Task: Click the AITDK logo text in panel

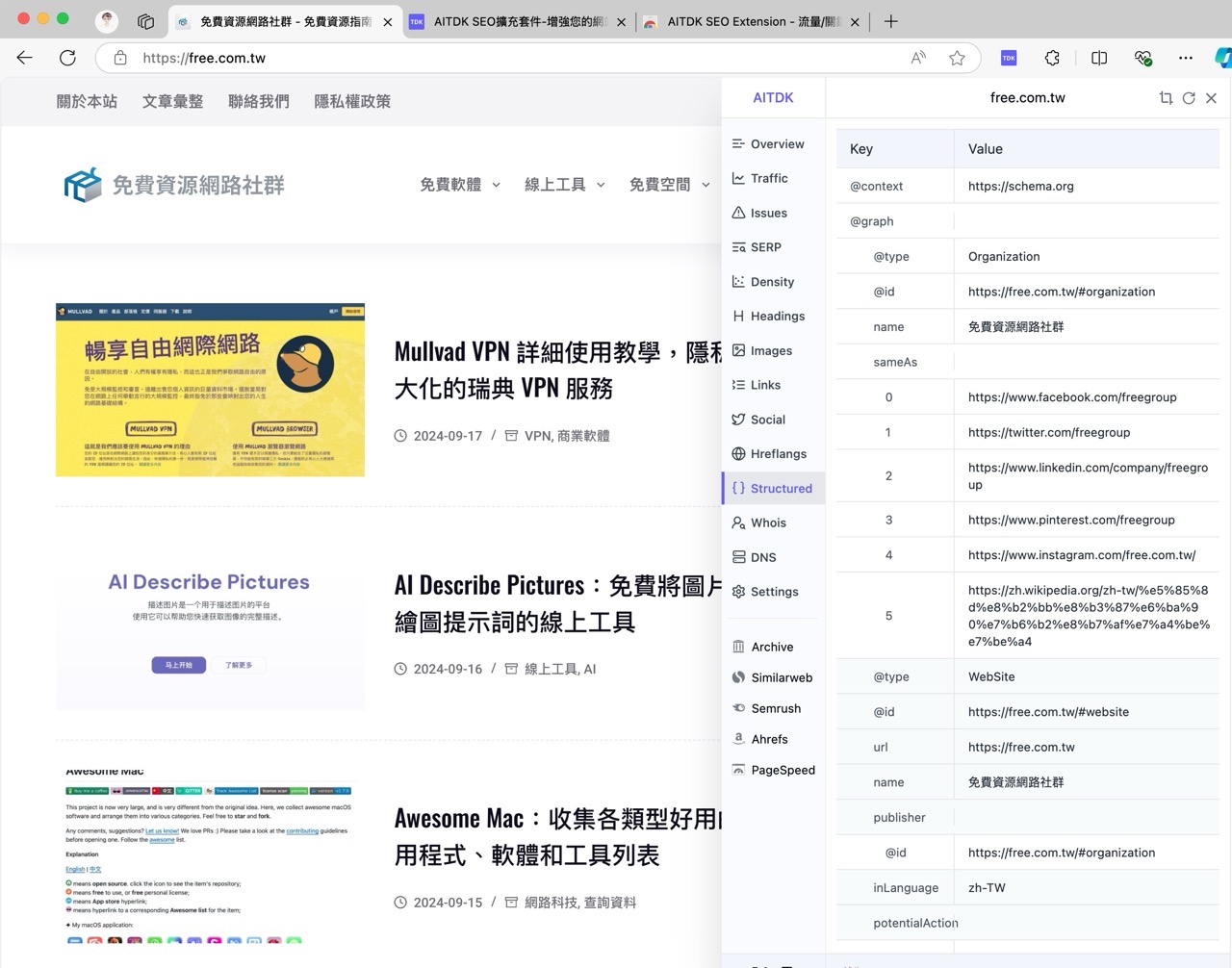Action: point(773,98)
